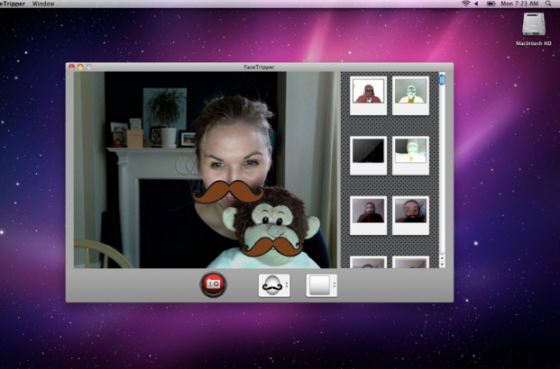Image resolution: width=560 pixels, height=369 pixels.
Task: Open the FaceTripper application menu
Action: click(x=12, y=4)
